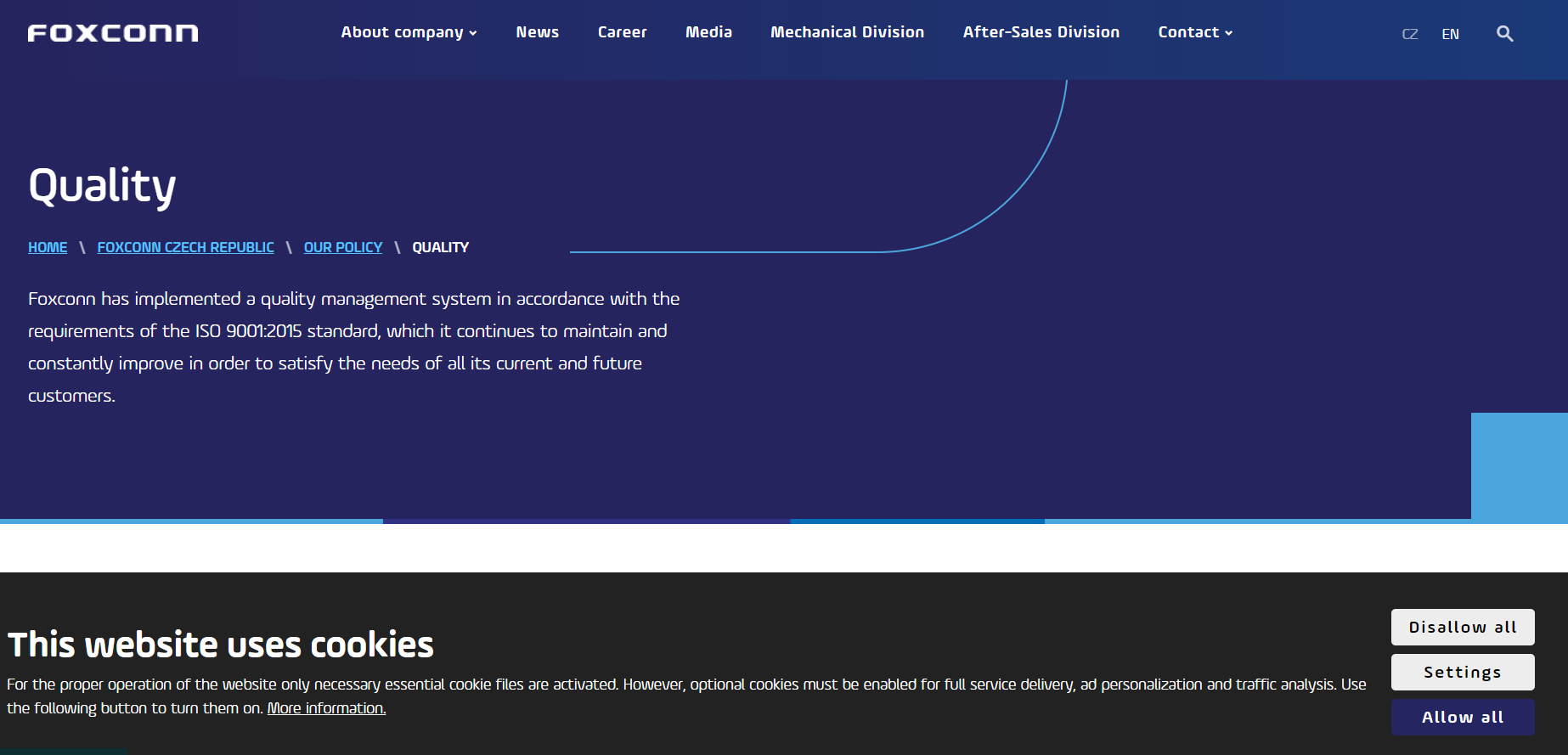This screenshot has width=1568, height=755.
Task: Click the Quality page heading
Action: click(x=102, y=186)
